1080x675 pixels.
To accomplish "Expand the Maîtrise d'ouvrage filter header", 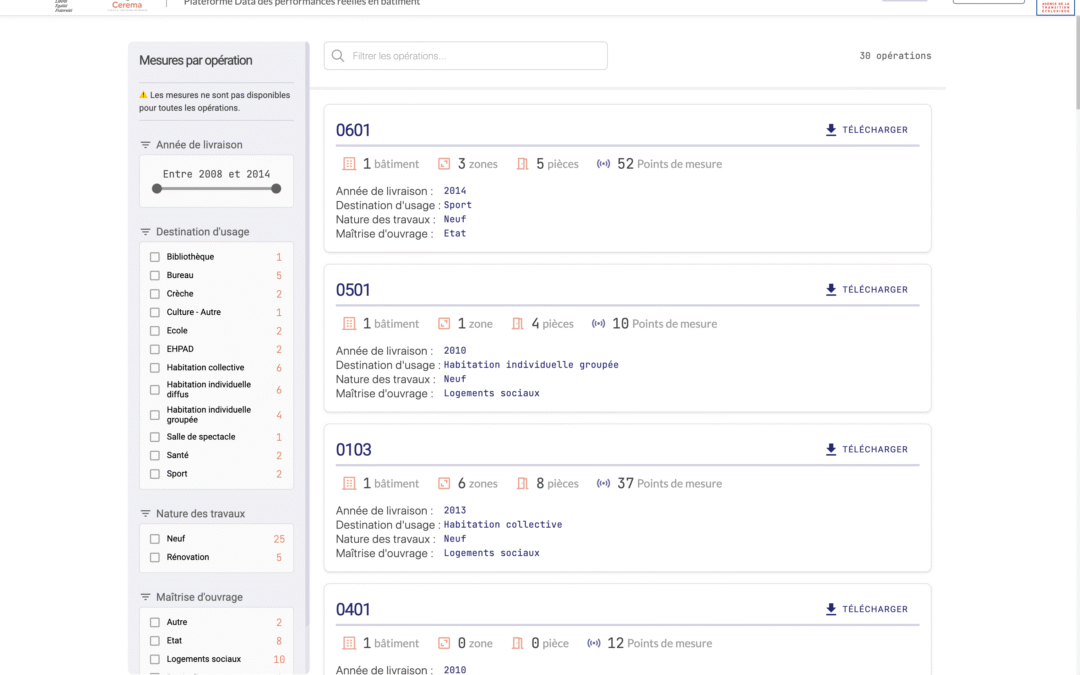I will 199,598.
